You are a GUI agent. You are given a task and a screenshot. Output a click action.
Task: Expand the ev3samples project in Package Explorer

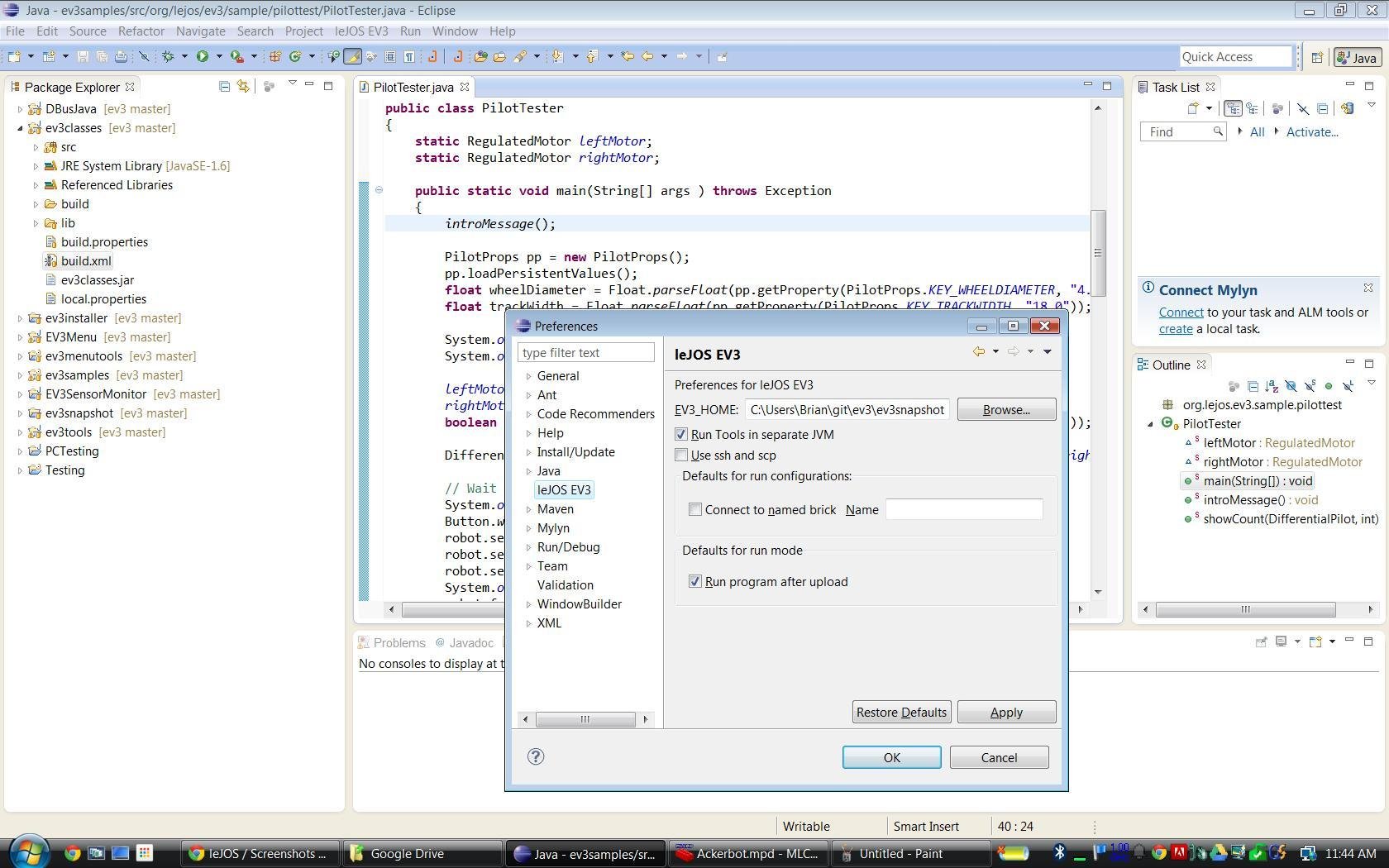(x=20, y=375)
